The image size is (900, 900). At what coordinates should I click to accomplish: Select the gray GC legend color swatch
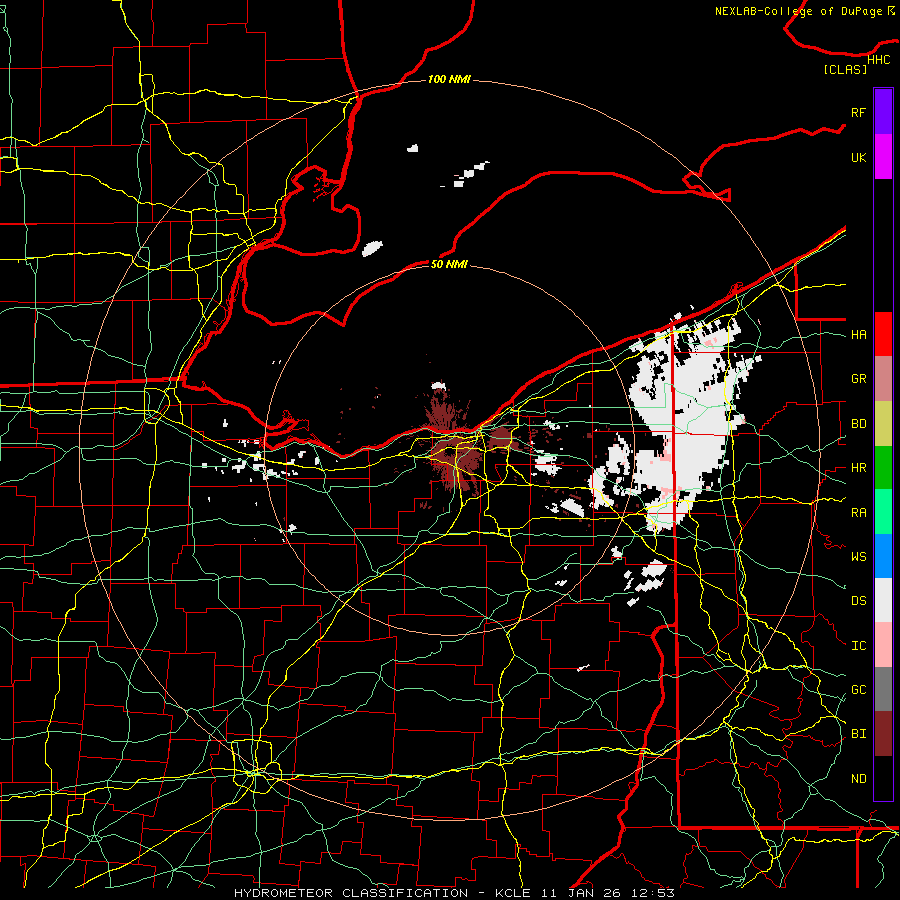point(883,689)
